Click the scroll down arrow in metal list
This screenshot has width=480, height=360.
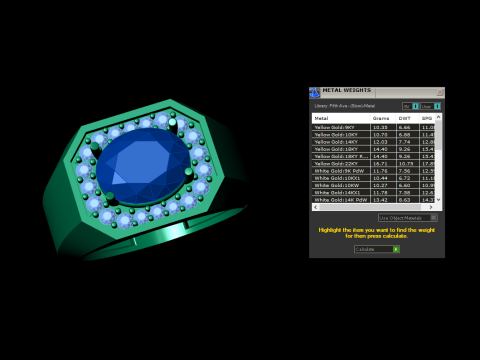pyautogui.click(x=439, y=200)
